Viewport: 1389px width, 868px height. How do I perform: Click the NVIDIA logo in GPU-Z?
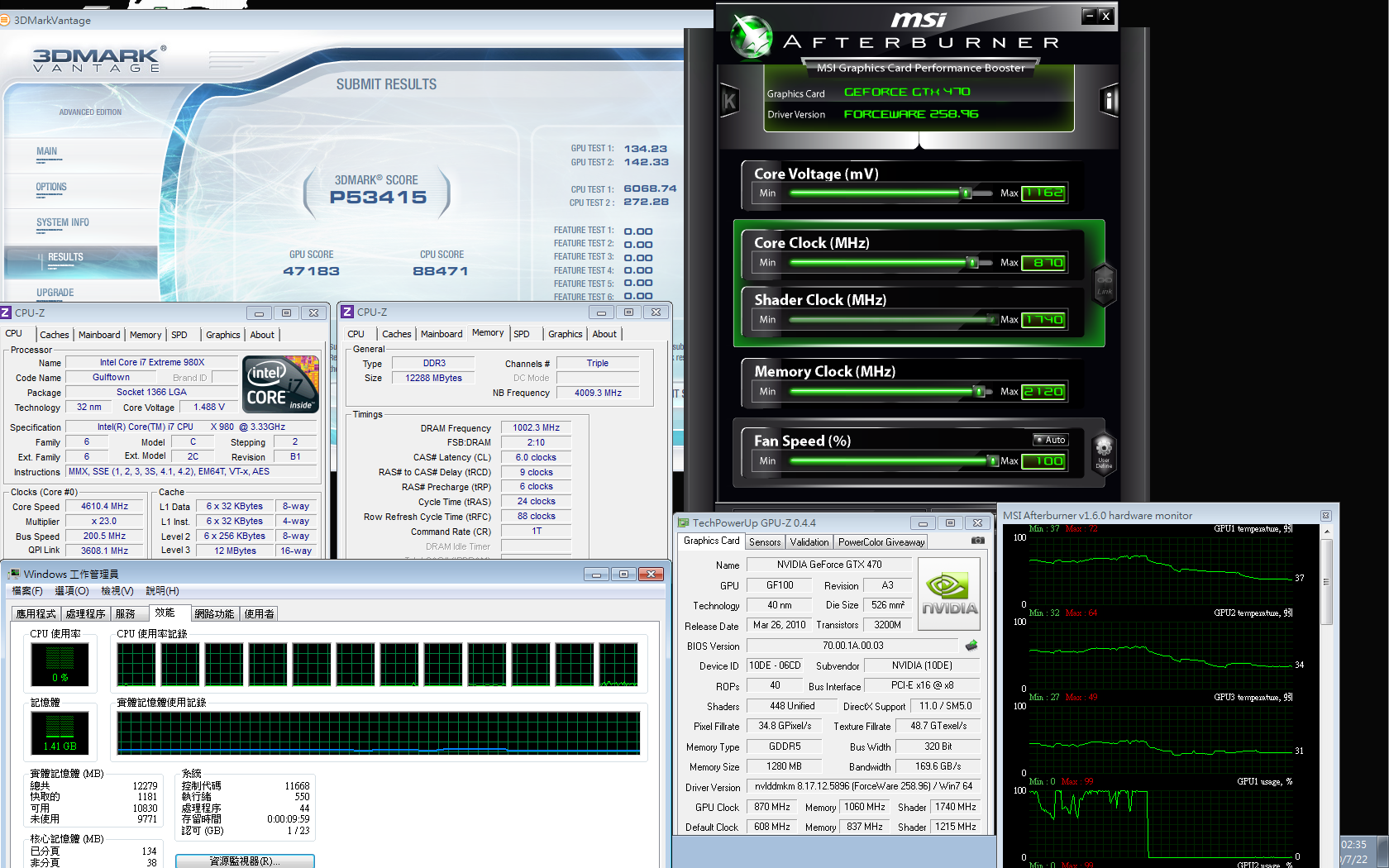[949, 595]
